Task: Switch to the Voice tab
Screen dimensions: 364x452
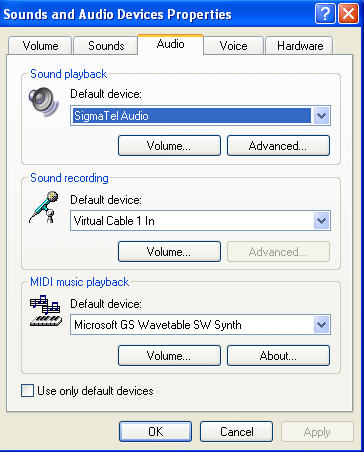Action: [233, 46]
